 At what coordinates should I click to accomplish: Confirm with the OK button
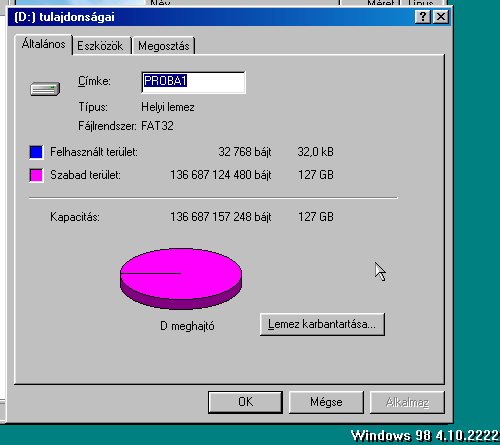[245, 402]
